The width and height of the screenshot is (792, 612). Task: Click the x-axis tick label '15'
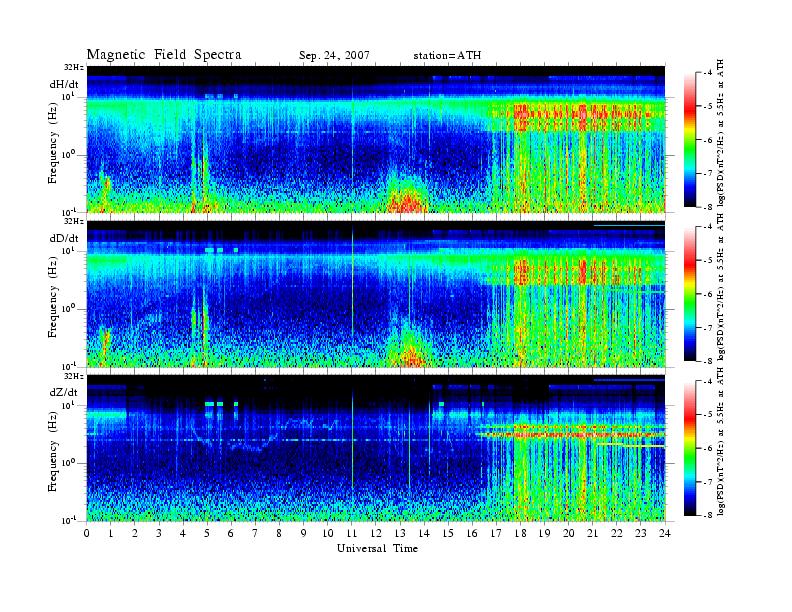[x=448, y=533]
